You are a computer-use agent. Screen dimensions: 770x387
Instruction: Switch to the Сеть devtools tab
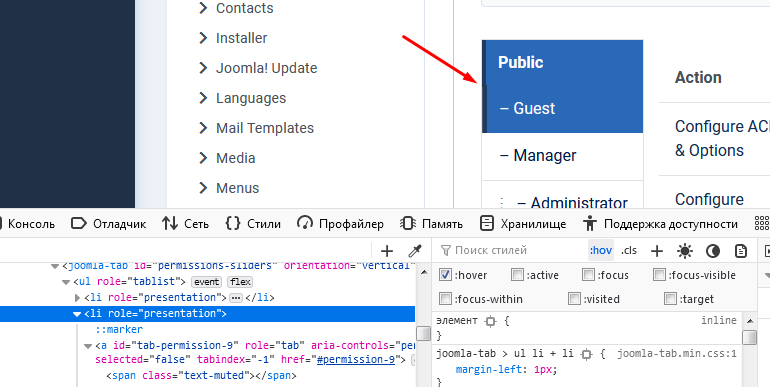[186, 224]
